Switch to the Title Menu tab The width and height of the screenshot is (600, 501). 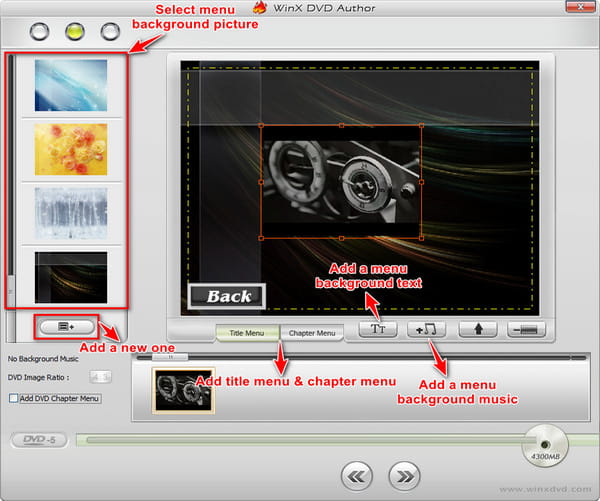[247, 333]
